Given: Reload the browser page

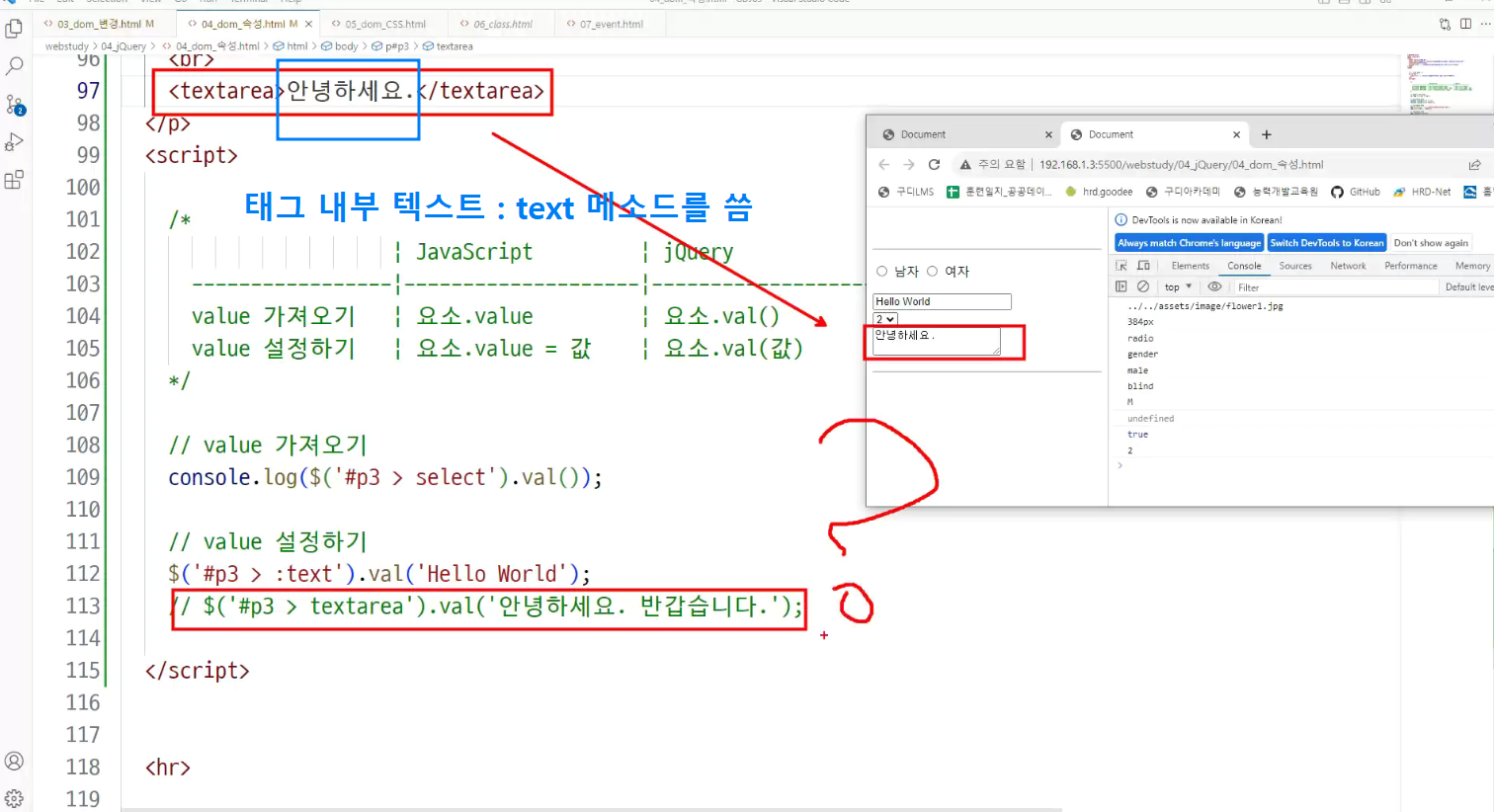Looking at the screenshot, I should (x=934, y=164).
